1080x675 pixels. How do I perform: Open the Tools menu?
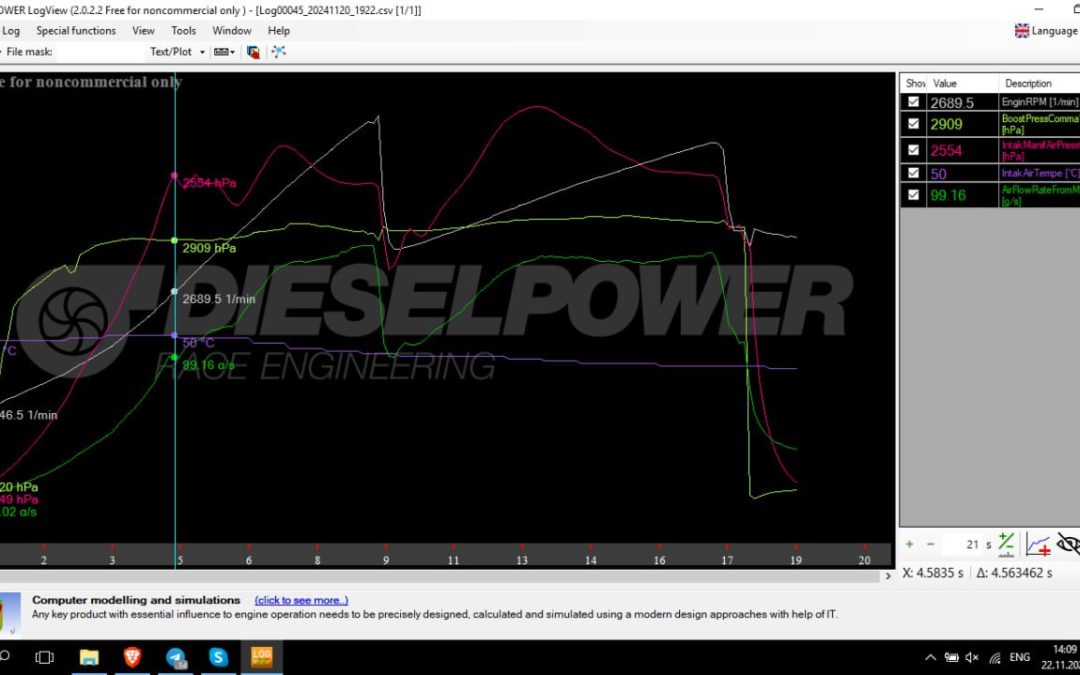point(183,31)
